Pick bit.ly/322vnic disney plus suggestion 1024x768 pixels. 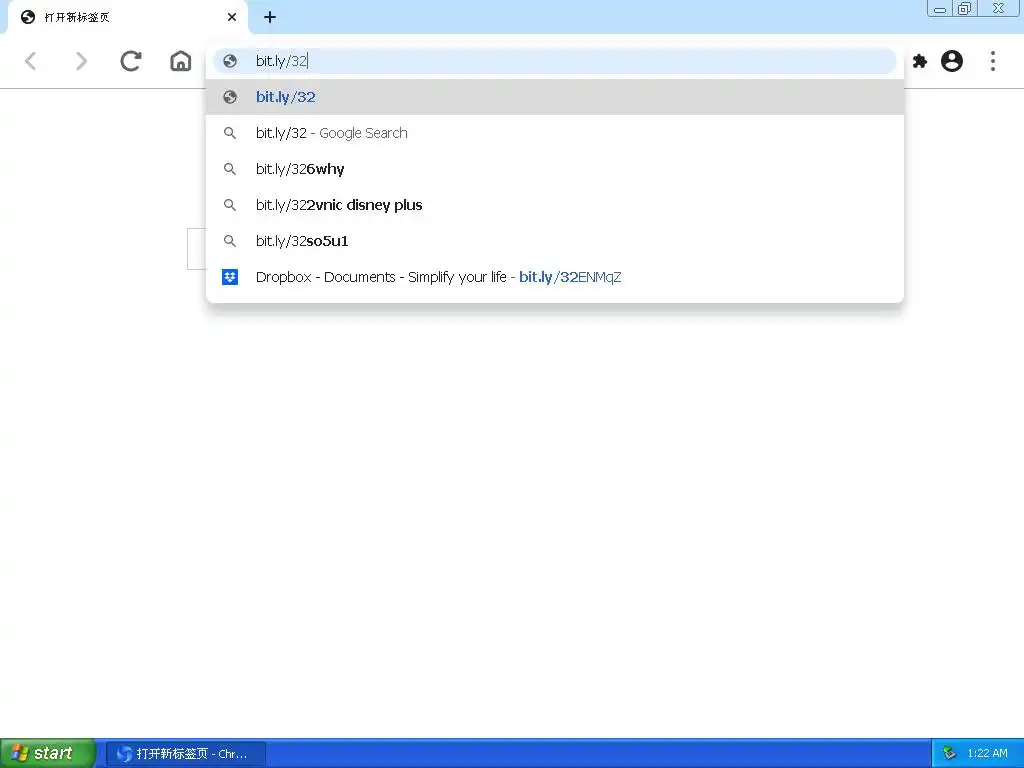click(554, 205)
